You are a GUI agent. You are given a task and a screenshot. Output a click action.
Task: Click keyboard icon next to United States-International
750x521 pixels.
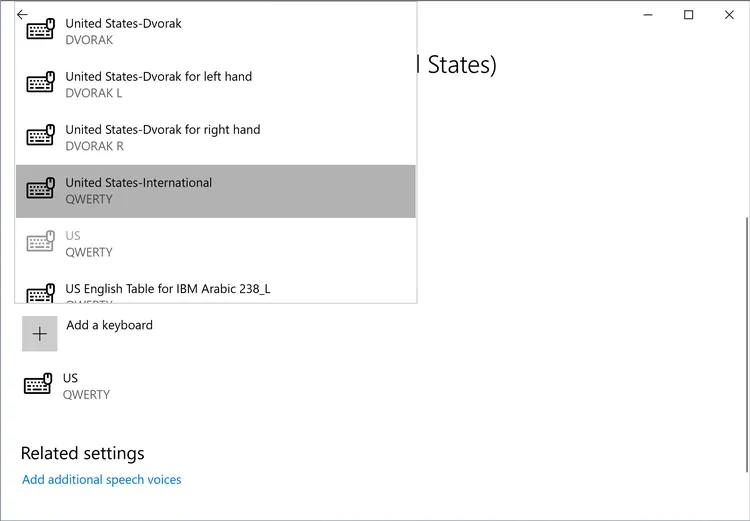coord(40,189)
